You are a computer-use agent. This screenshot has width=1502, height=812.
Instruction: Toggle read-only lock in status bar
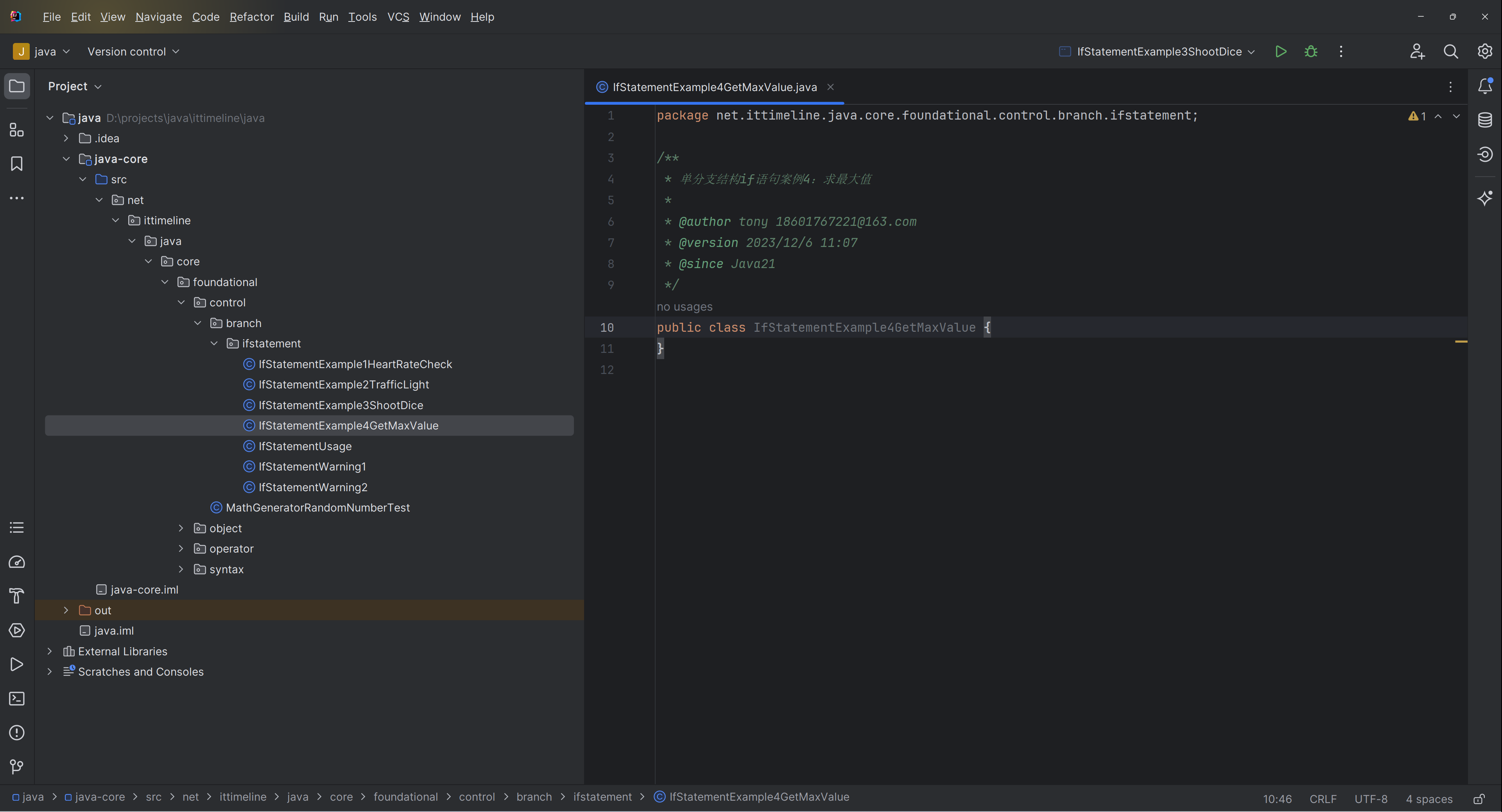(x=1479, y=799)
